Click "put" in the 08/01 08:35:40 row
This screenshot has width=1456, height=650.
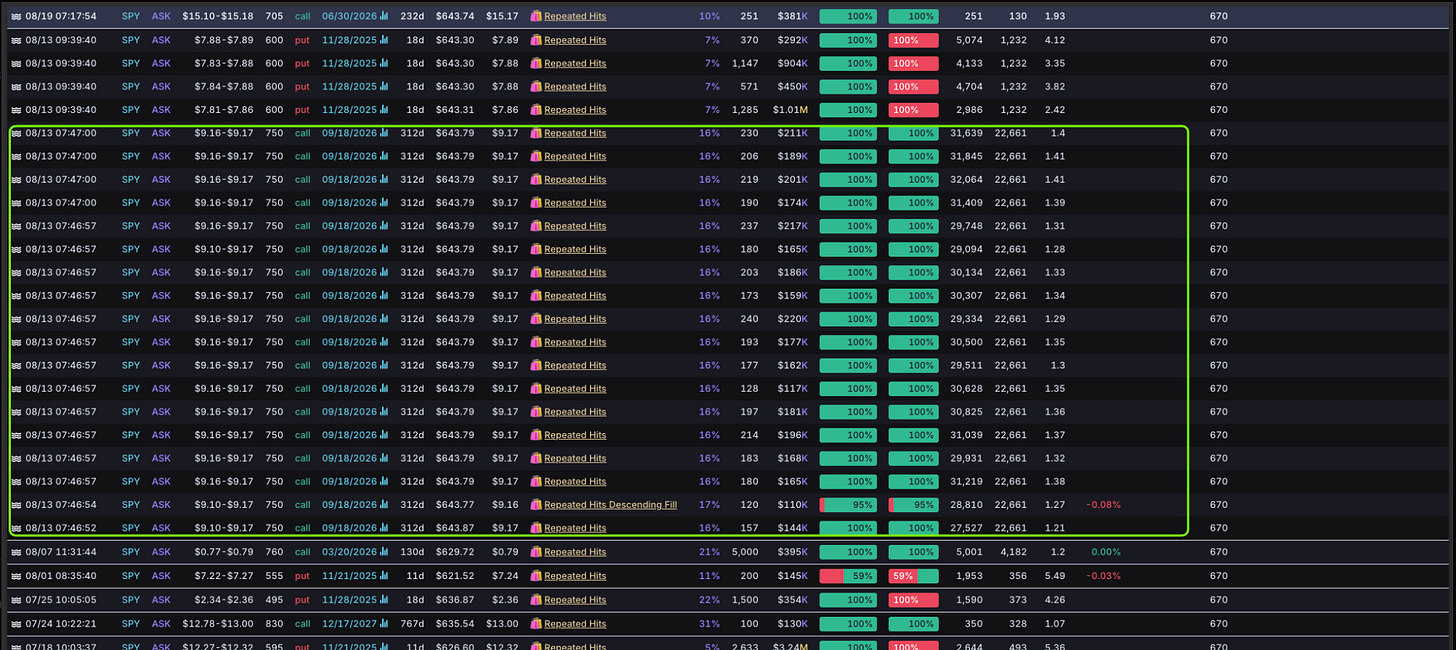[303, 576]
